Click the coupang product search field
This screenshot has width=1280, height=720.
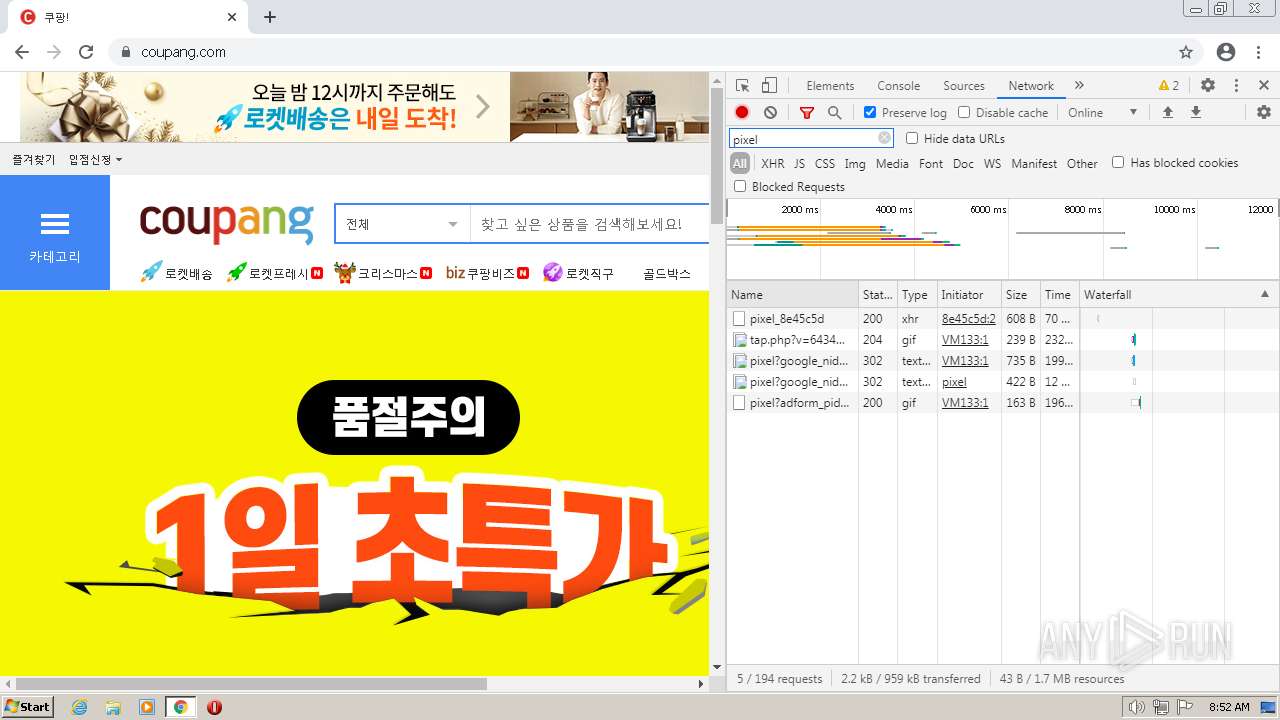click(x=590, y=224)
